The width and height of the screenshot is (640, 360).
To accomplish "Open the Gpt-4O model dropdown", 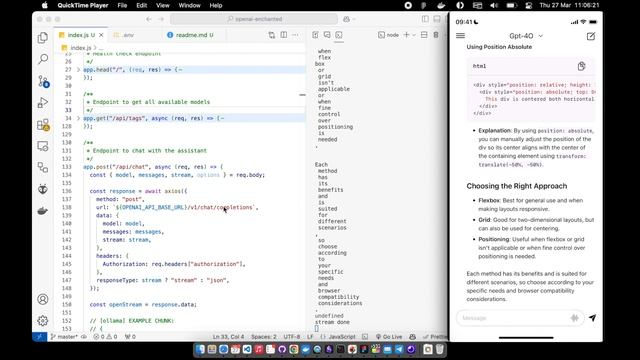I will click(526, 36).
